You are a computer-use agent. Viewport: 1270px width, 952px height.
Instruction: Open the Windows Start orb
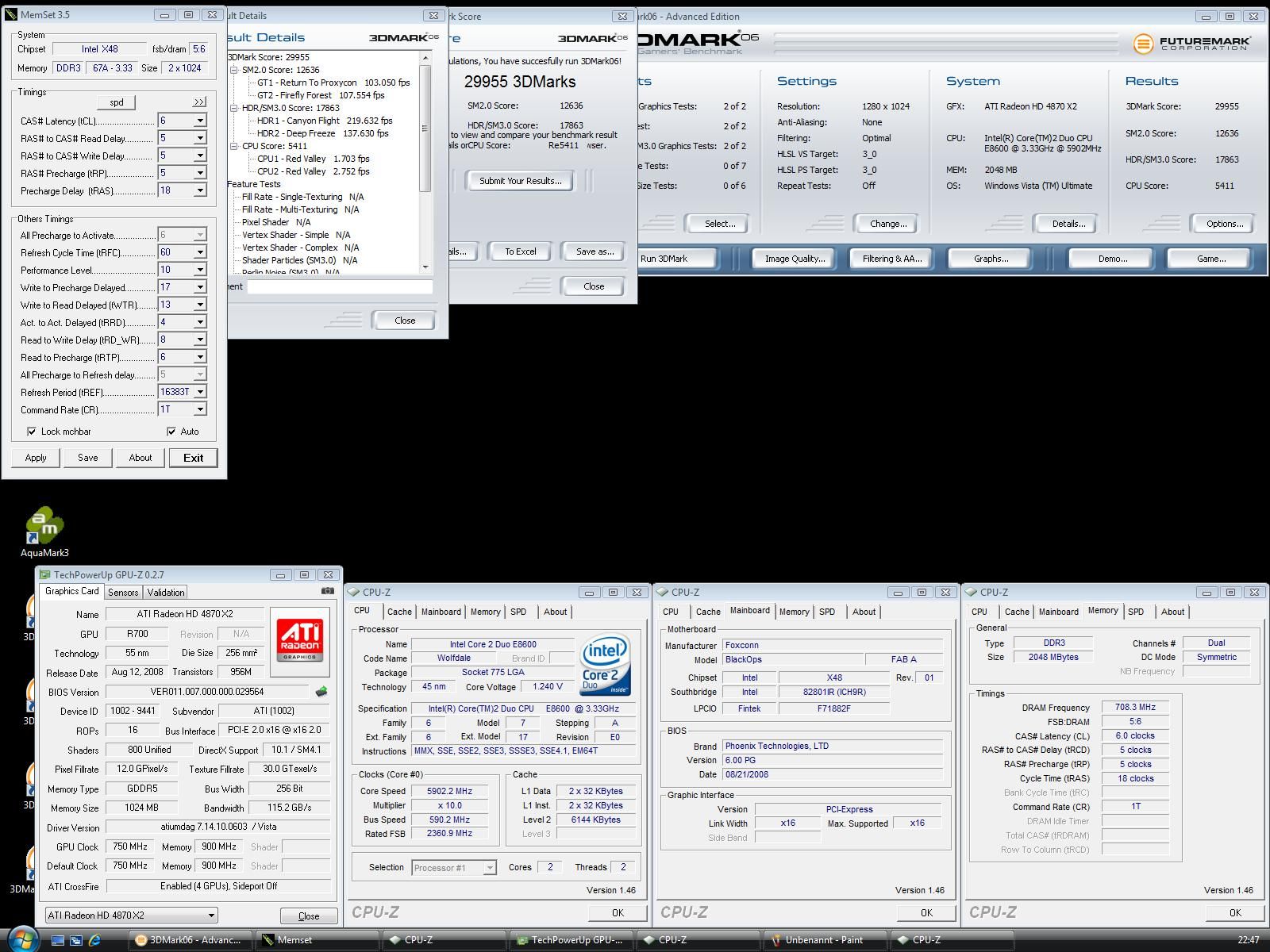22,939
